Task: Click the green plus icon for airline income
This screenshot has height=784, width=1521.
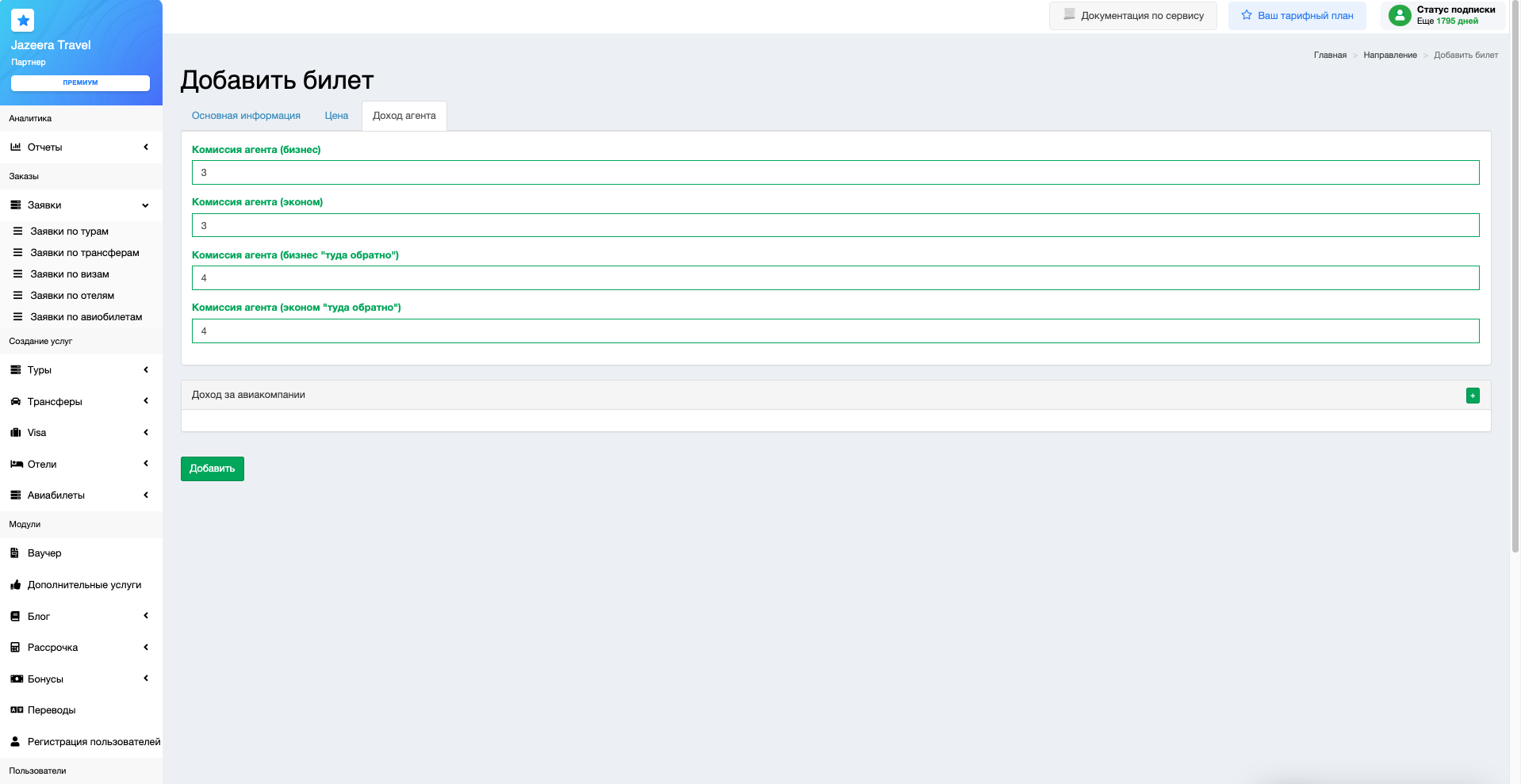Action: click(1472, 396)
